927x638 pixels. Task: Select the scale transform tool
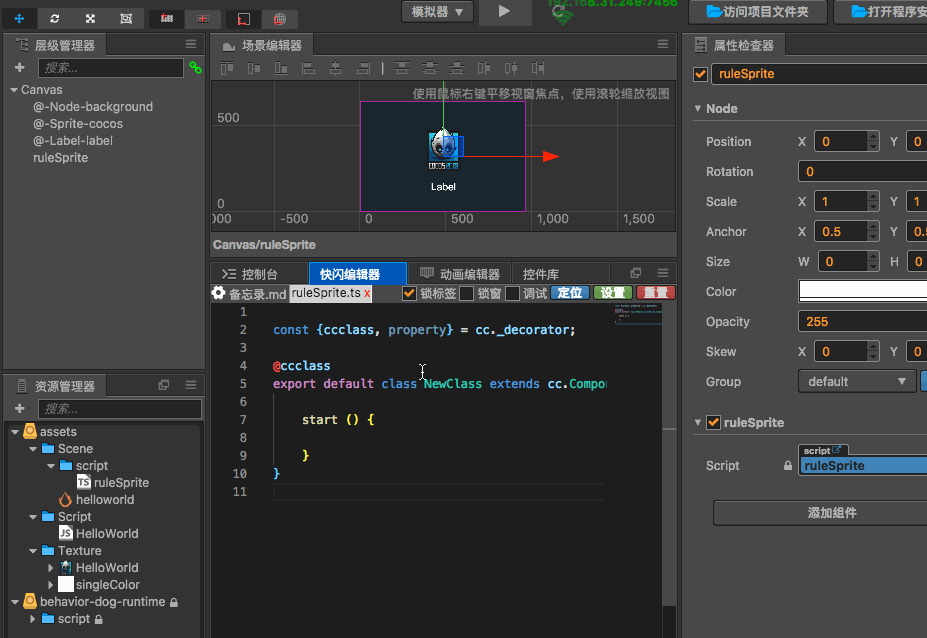[90, 19]
